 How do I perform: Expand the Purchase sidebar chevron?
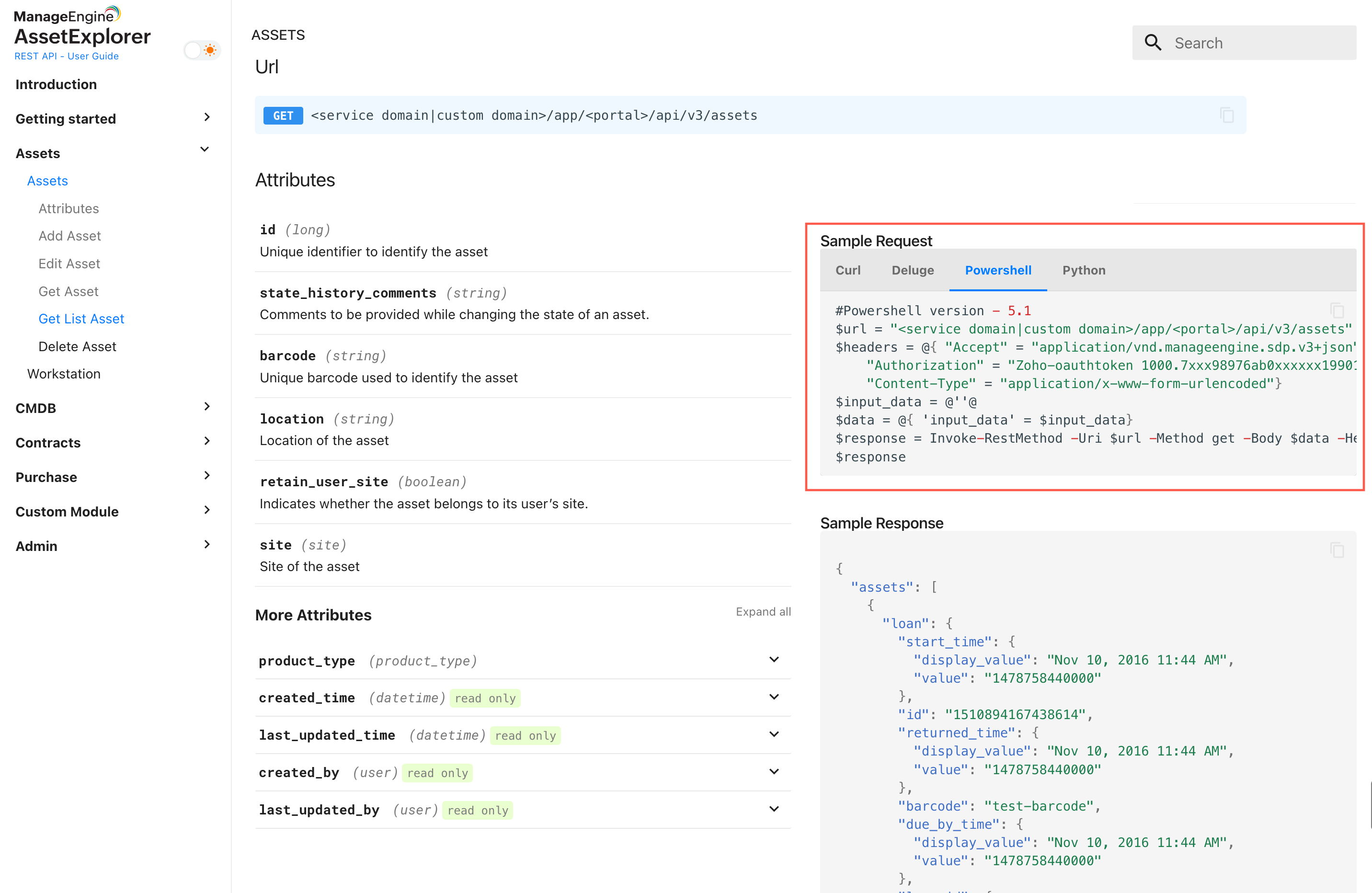point(206,476)
